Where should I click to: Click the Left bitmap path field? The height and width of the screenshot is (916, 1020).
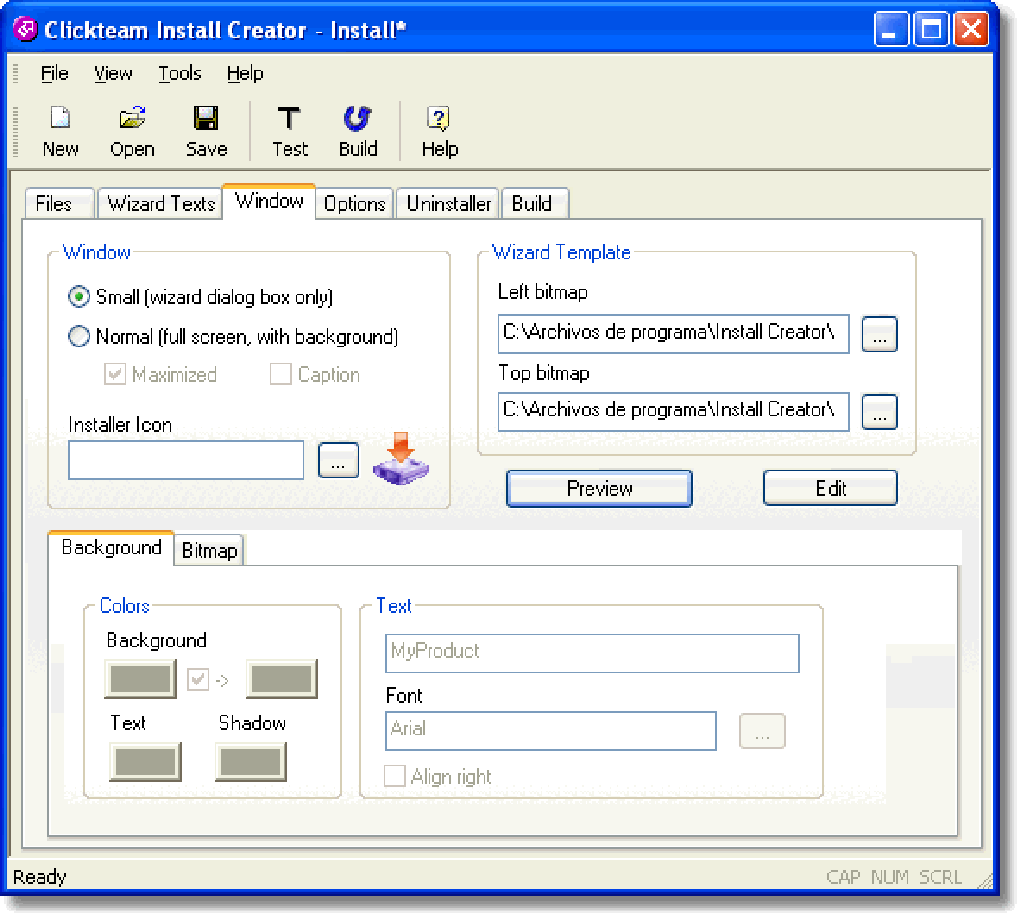point(673,334)
